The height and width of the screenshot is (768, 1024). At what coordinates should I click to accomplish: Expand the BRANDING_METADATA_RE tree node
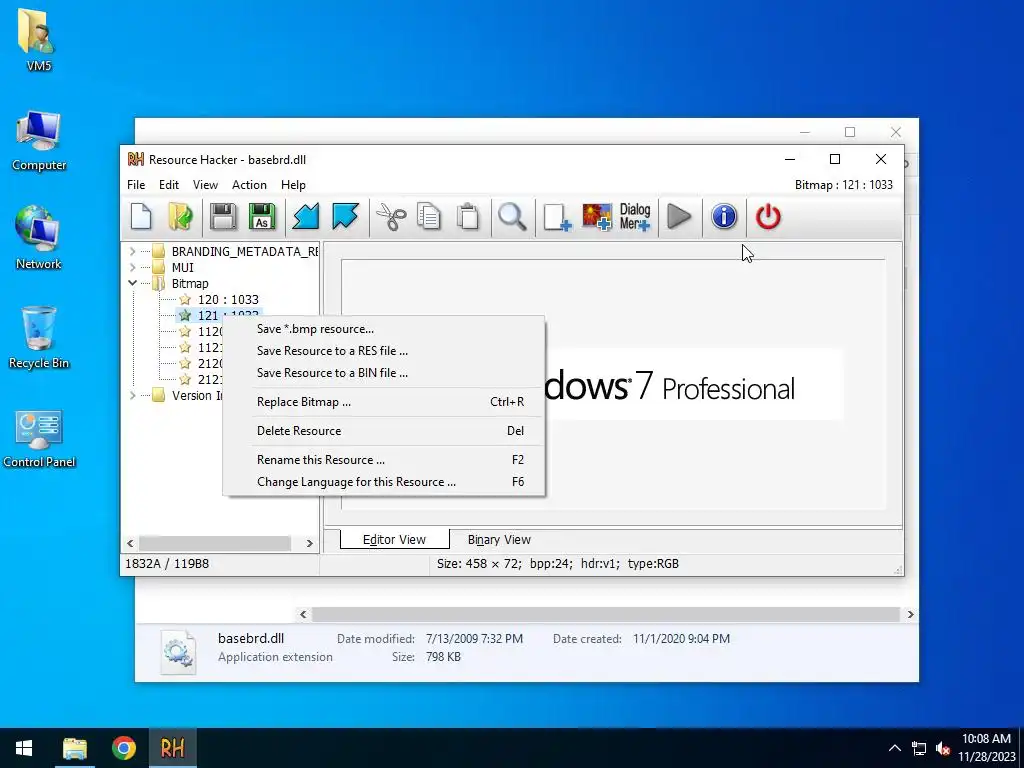133,251
